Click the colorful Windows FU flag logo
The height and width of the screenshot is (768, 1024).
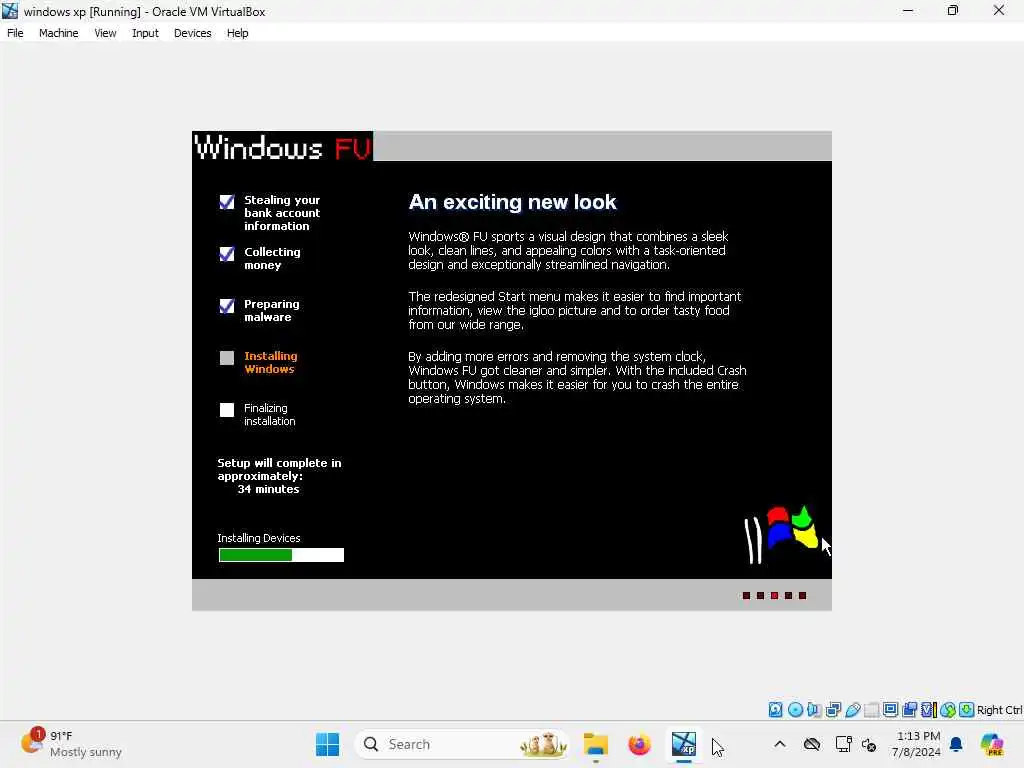(x=781, y=534)
